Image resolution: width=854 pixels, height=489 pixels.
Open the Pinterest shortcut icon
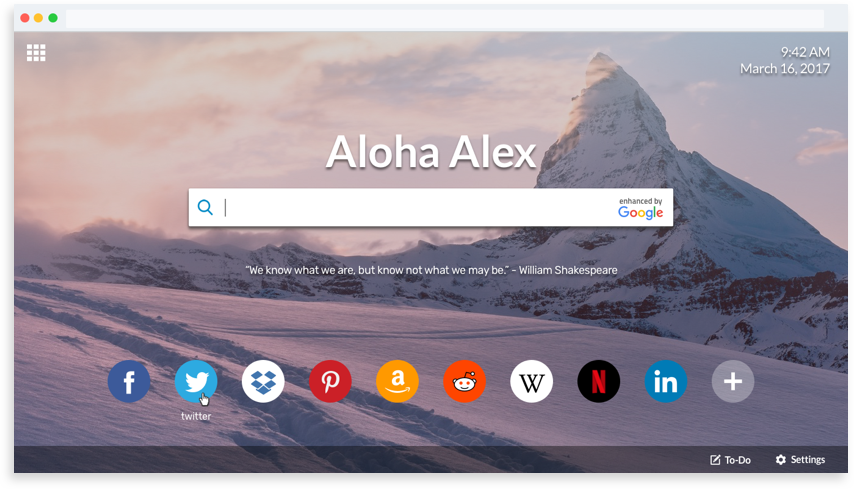tap(330, 381)
